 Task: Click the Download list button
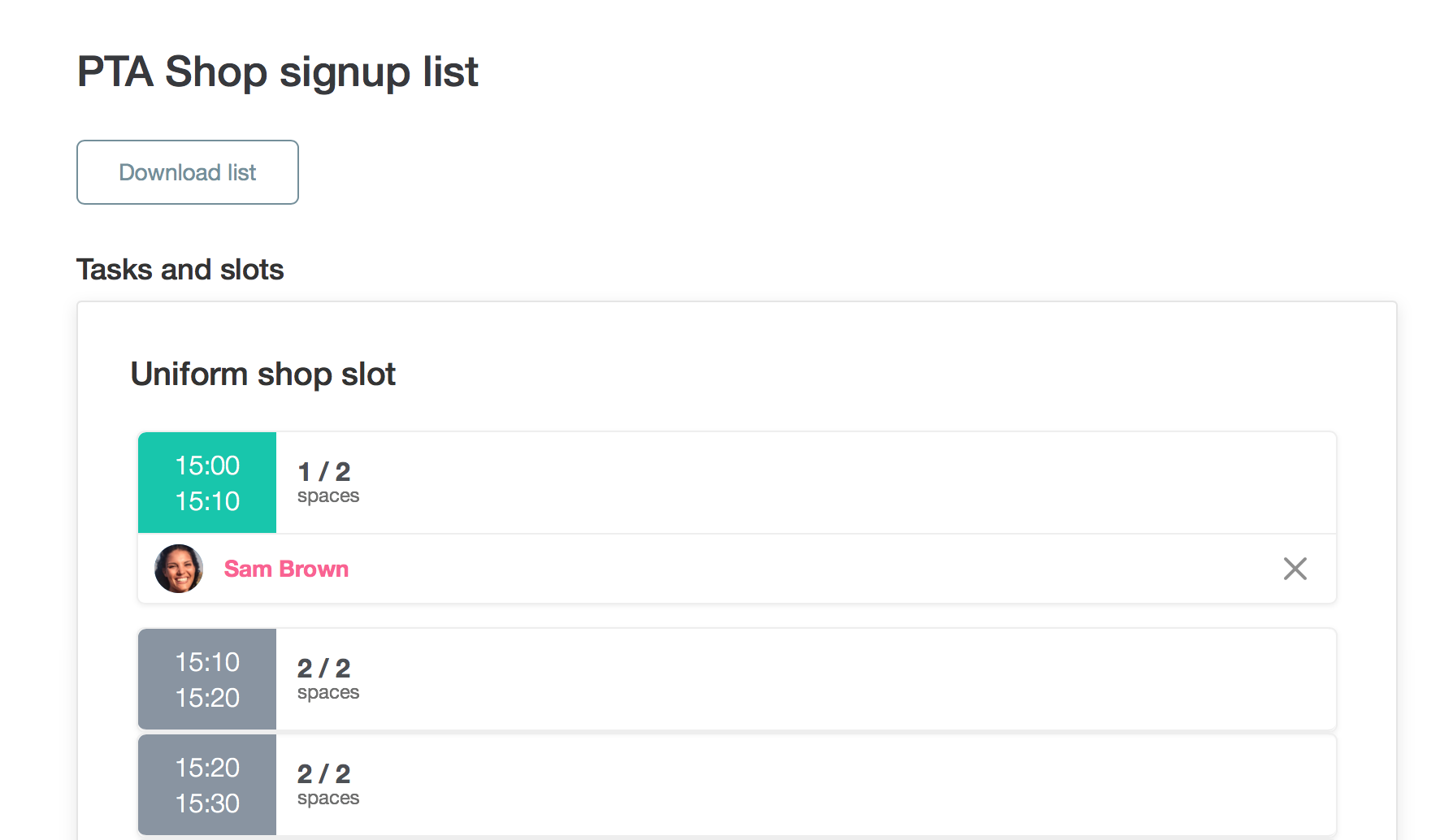tap(188, 172)
